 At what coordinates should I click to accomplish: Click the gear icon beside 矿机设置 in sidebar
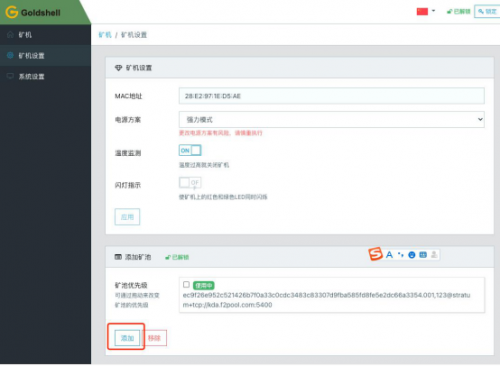(x=10, y=55)
